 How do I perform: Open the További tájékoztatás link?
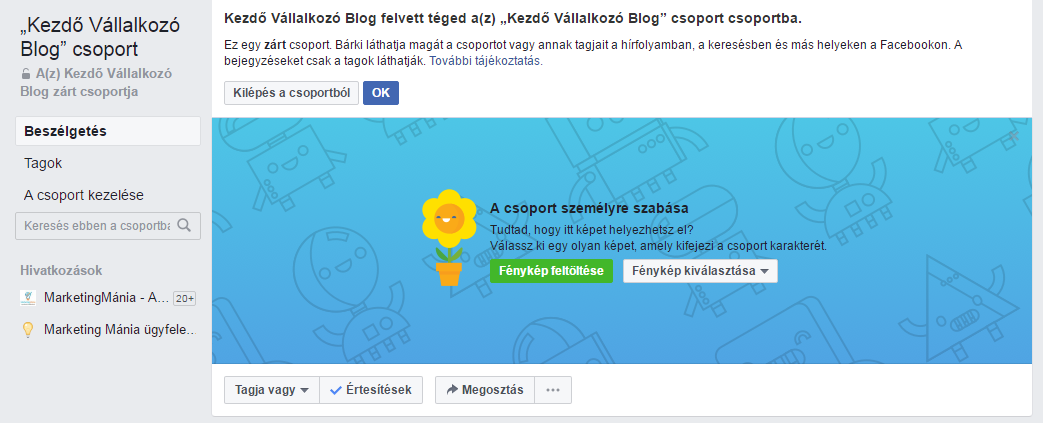point(486,61)
